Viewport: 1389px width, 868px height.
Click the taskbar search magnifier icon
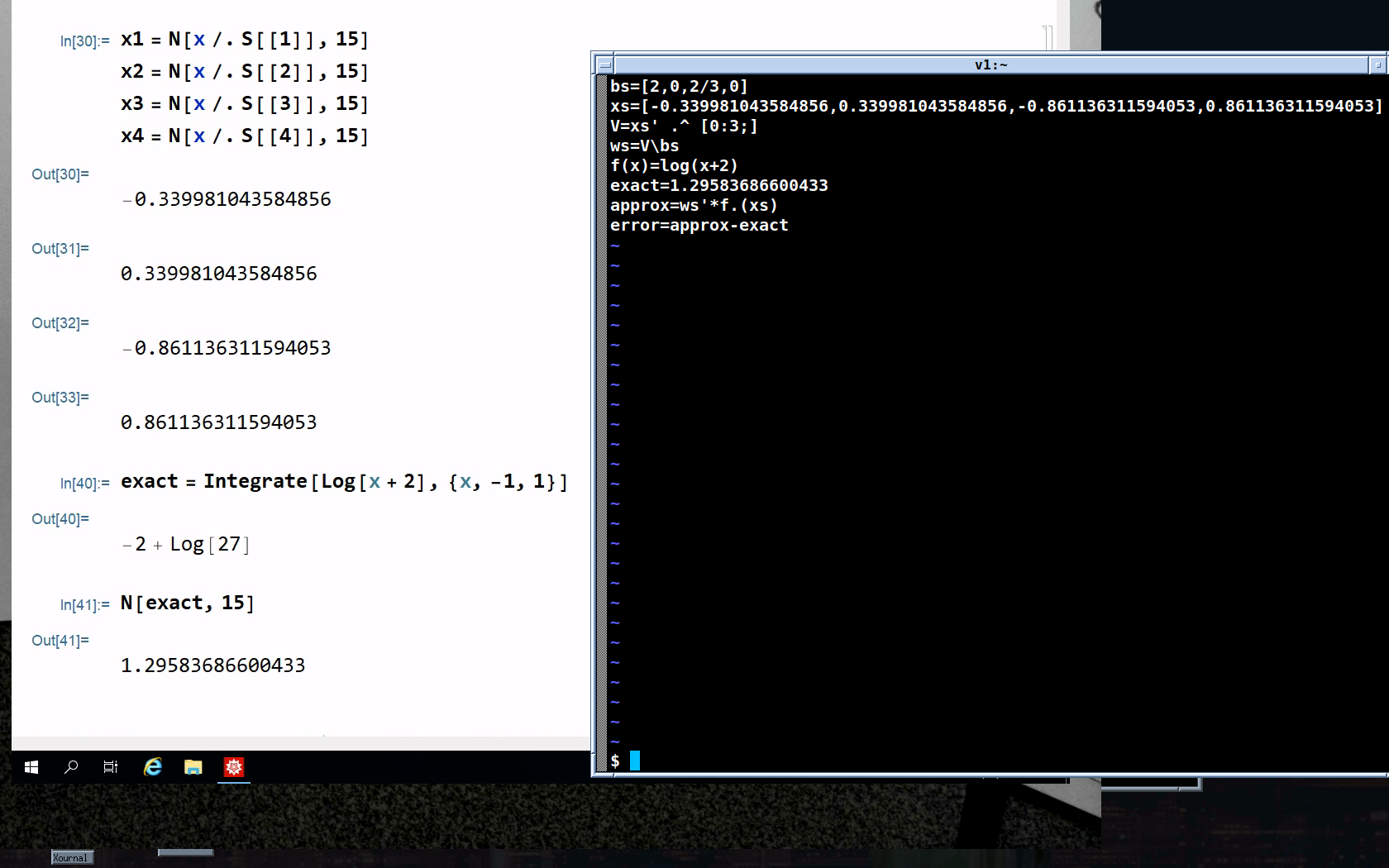pyautogui.click(x=71, y=767)
